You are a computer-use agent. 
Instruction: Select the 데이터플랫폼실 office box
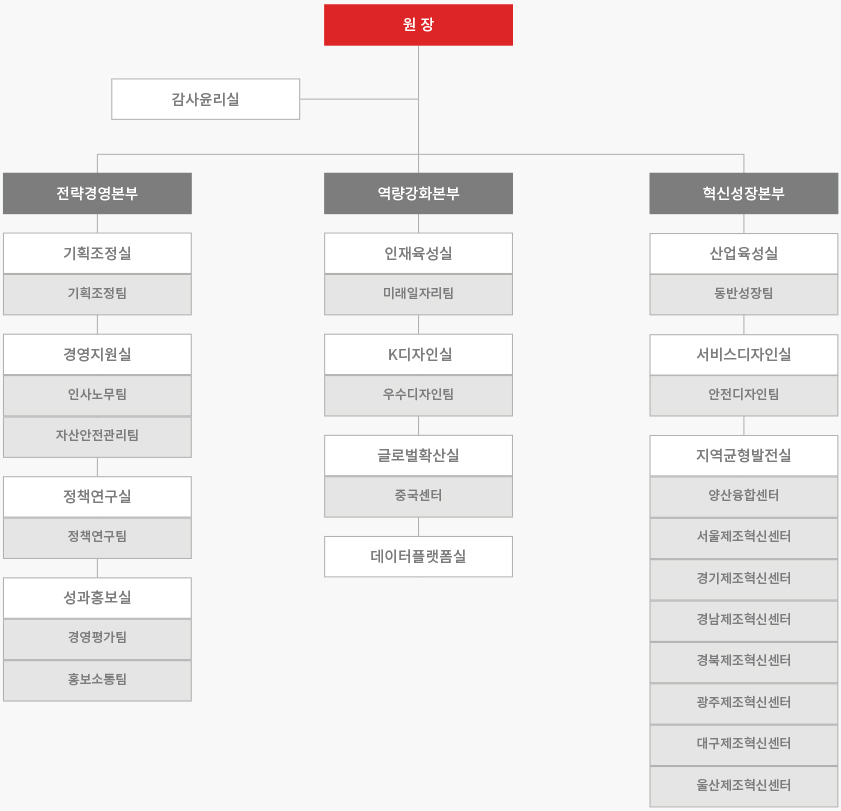(418, 557)
